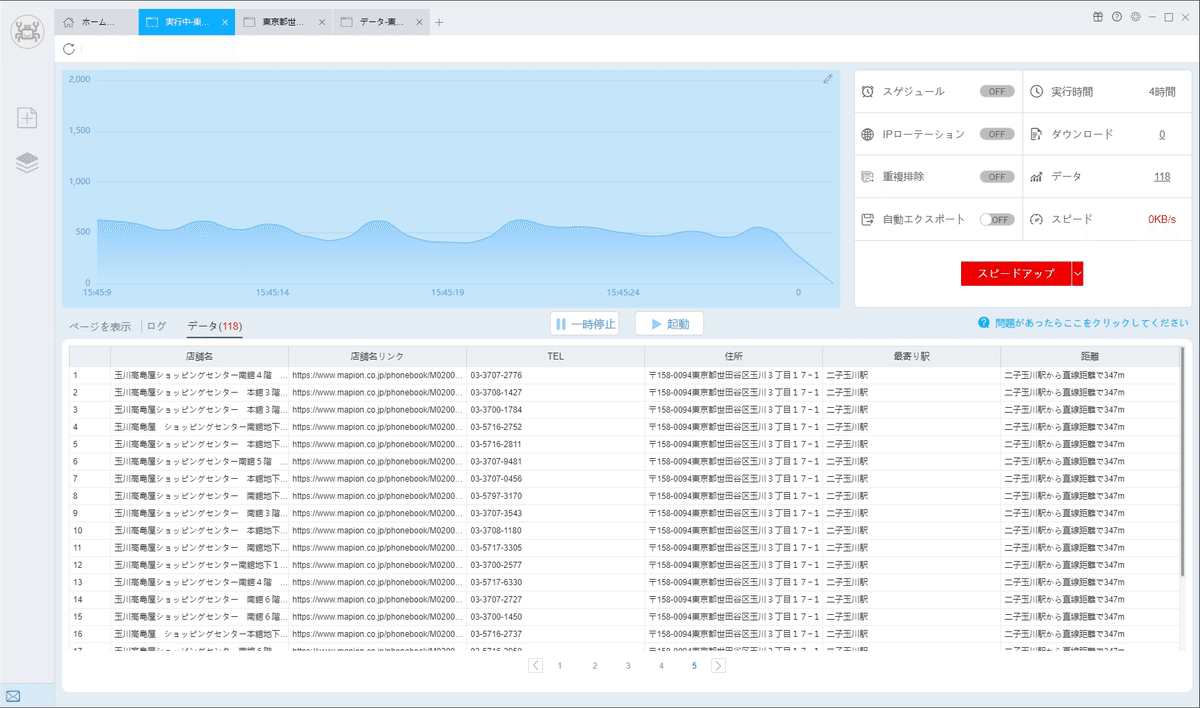Toggle the 重複排除 switch
This screenshot has width=1200, height=708.
pyautogui.click(x=997, y=176)
